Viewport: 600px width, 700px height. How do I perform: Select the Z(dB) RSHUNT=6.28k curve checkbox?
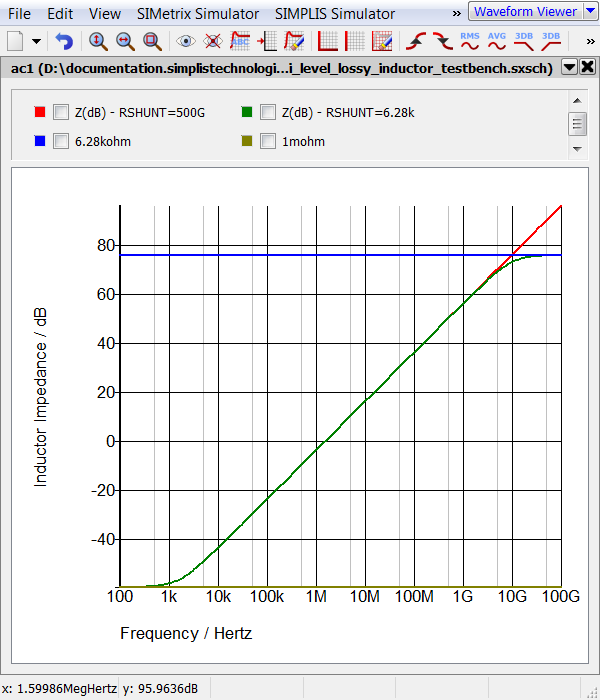coord(268,112)
